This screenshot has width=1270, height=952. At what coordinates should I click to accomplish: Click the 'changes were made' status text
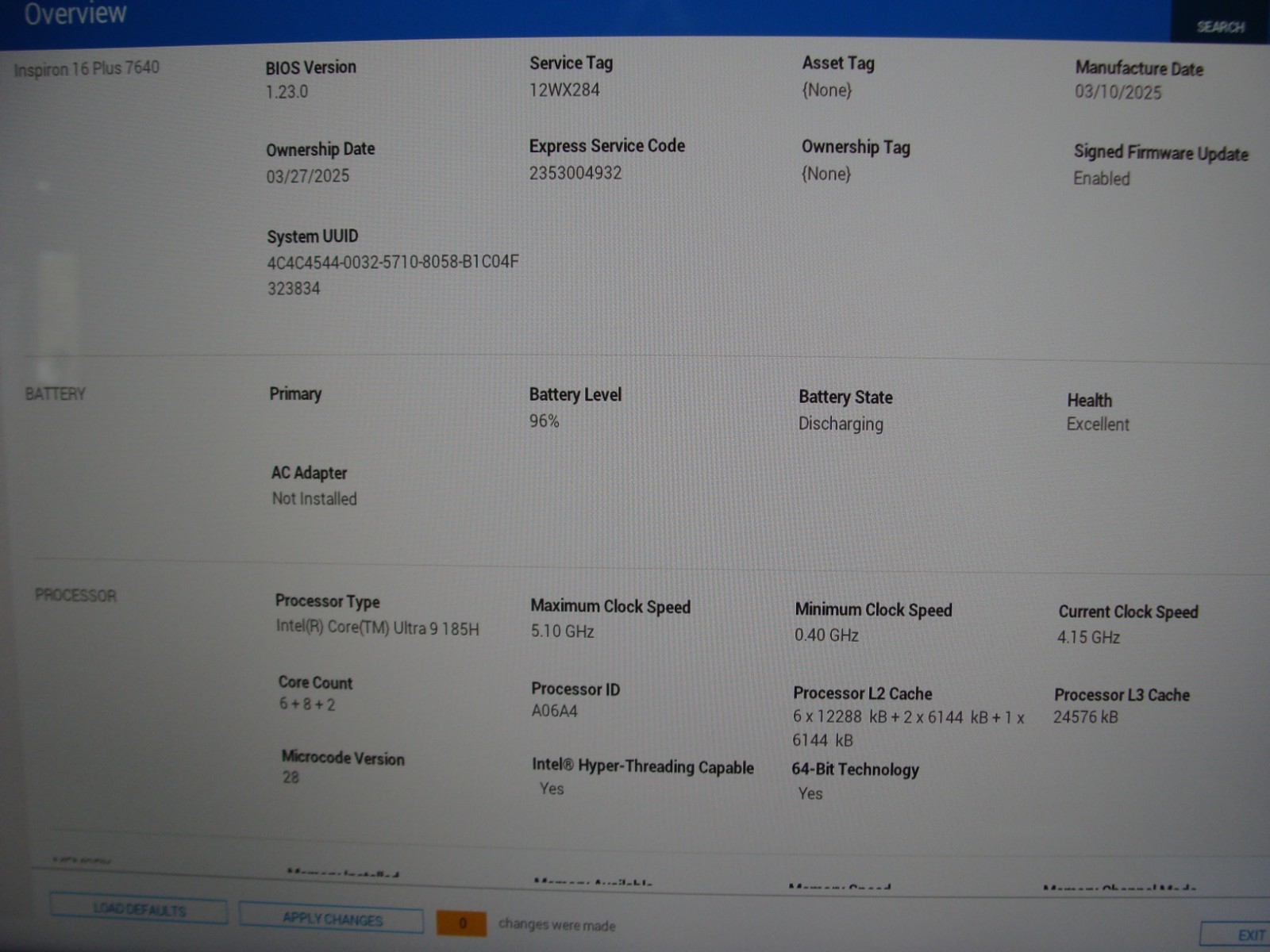point(556,924)
